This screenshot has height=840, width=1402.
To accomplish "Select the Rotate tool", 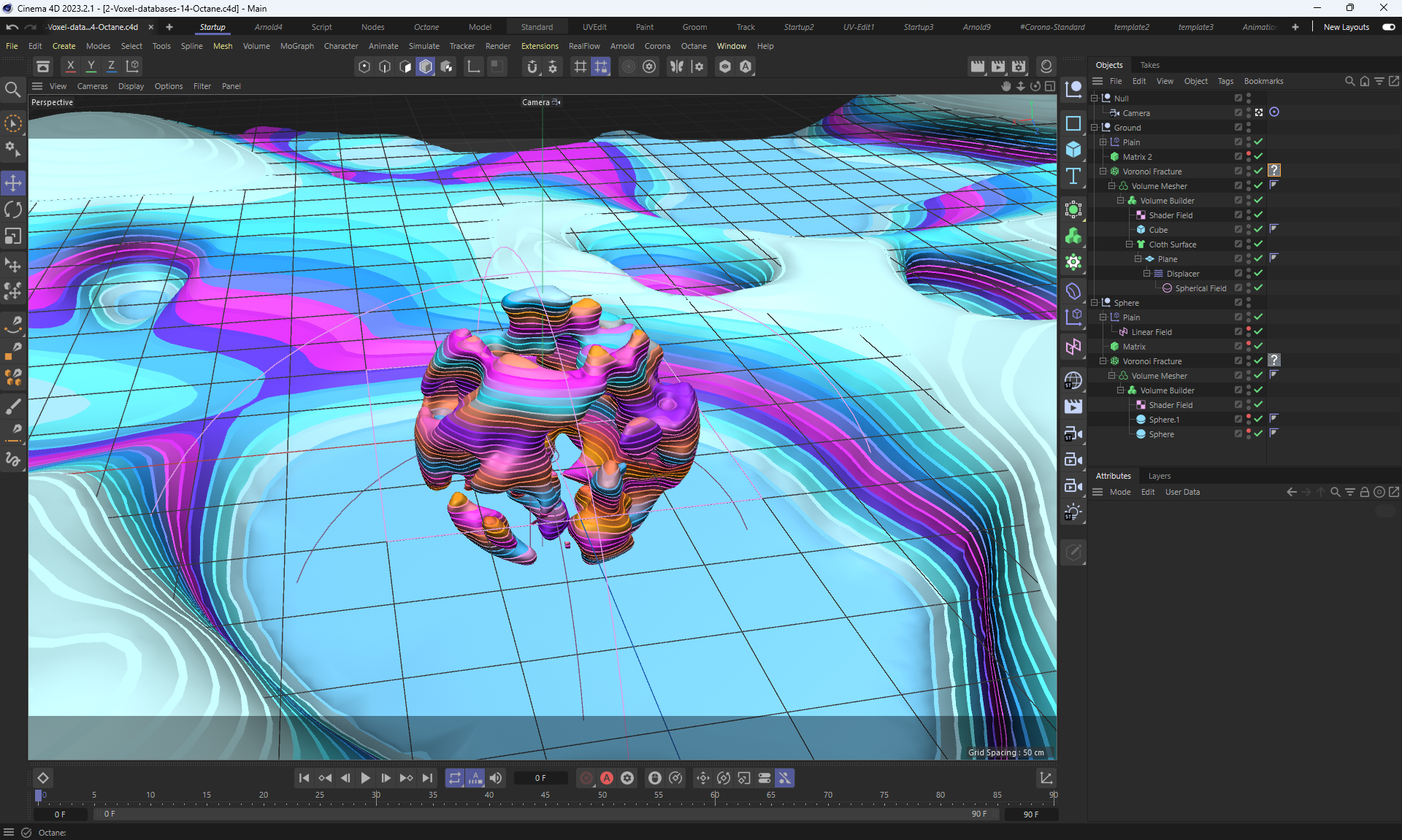I will pos(13,210).
